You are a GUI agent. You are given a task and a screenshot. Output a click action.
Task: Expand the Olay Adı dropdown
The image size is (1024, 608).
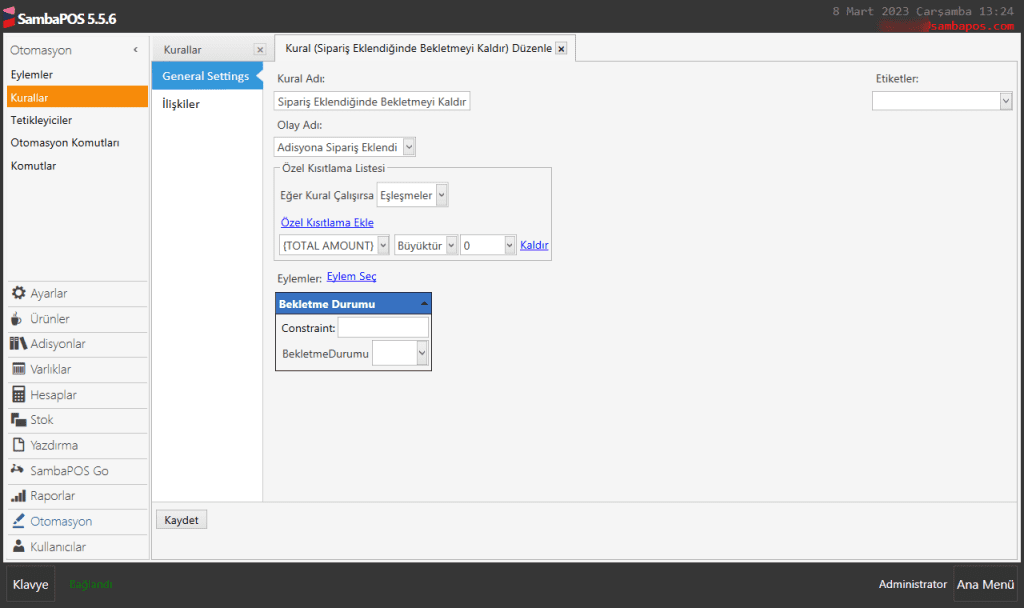(409, 147)
